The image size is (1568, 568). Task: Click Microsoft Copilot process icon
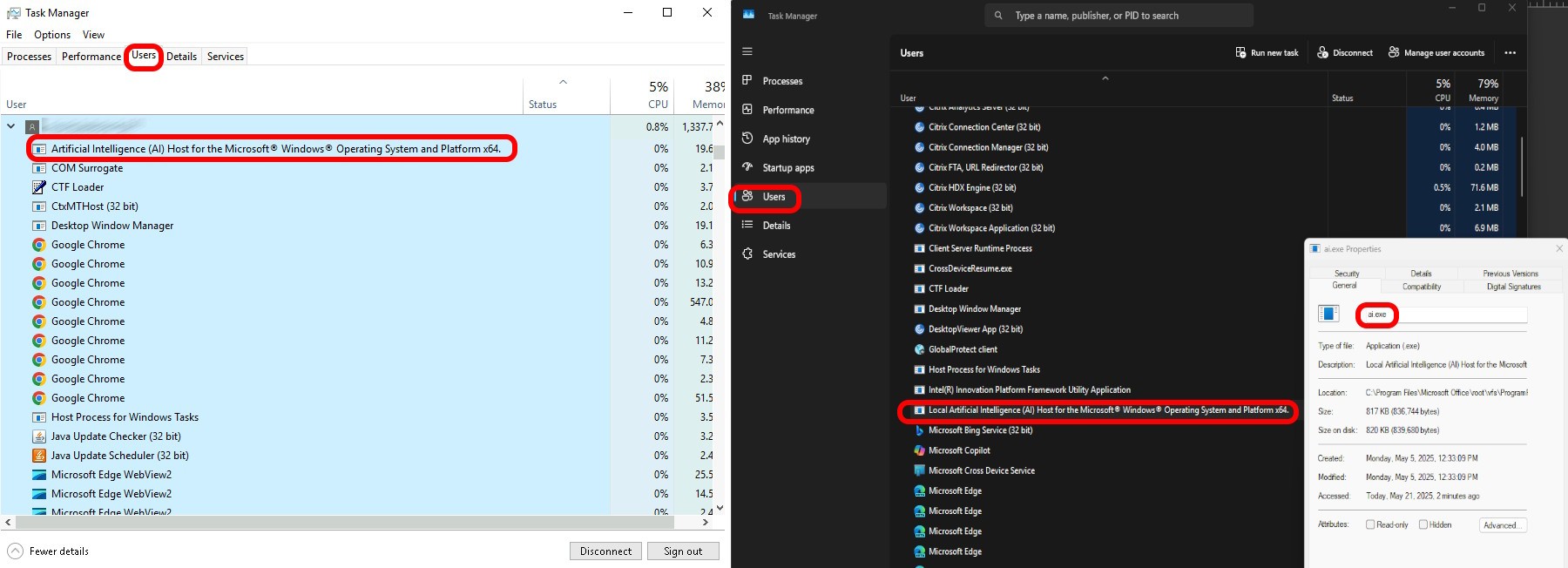pos(919,450)
